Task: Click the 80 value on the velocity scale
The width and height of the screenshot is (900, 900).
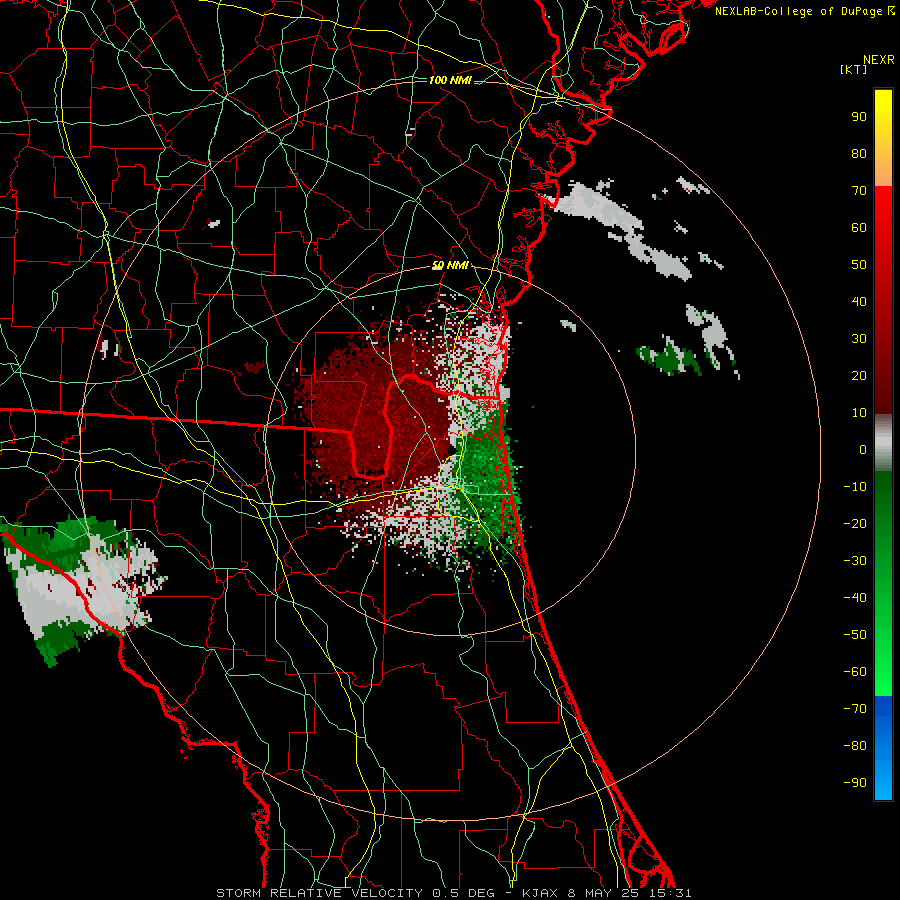Action: click(x=859, y=154)
